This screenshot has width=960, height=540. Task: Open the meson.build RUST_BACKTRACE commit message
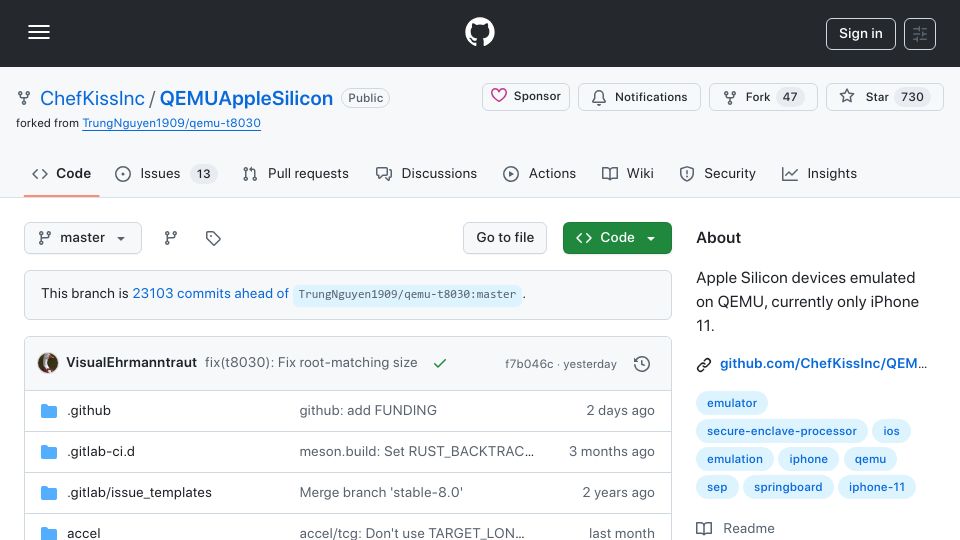point(416,451)
